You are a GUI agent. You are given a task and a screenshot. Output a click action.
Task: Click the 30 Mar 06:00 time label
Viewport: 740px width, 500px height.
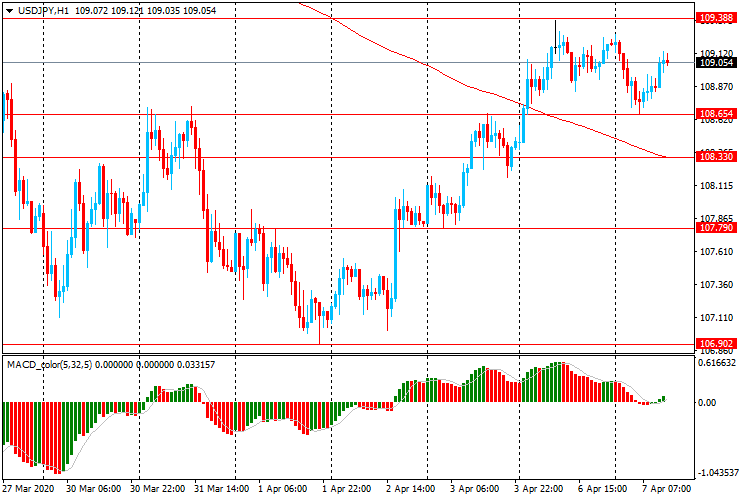(x=93, y=488)
